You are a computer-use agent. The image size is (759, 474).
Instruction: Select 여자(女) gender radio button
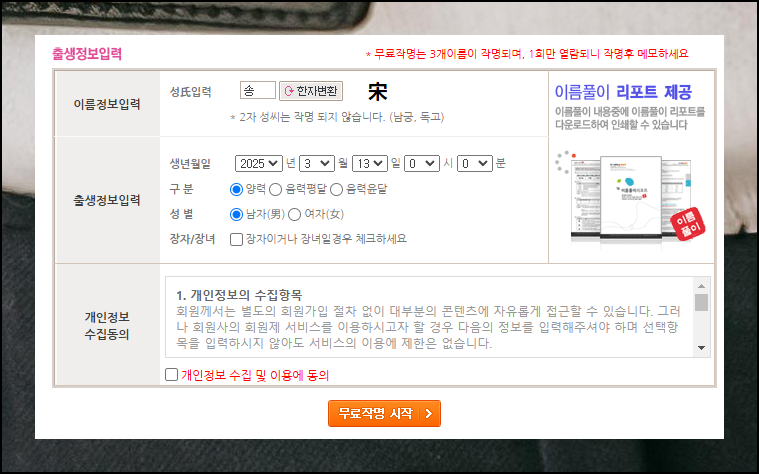click(x=294, y=214)
